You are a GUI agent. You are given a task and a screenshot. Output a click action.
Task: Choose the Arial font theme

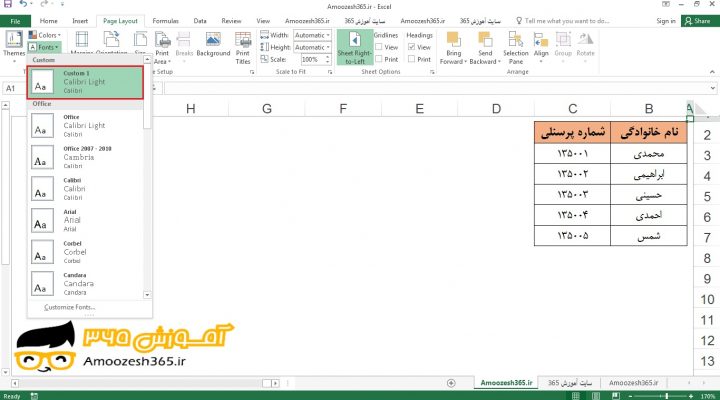(86, 220)
